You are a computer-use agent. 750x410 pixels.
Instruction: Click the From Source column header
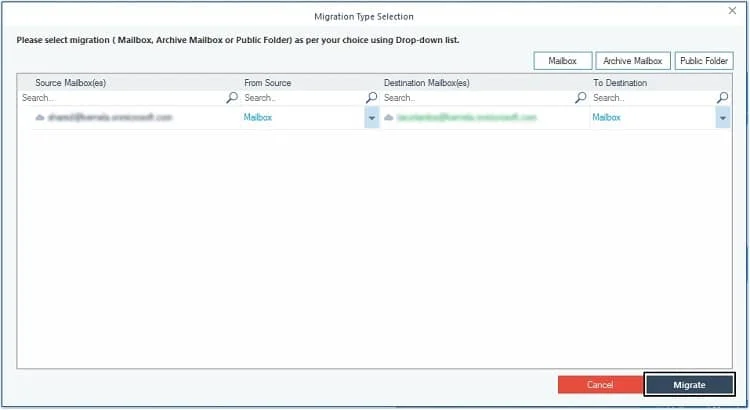(267, 83)
